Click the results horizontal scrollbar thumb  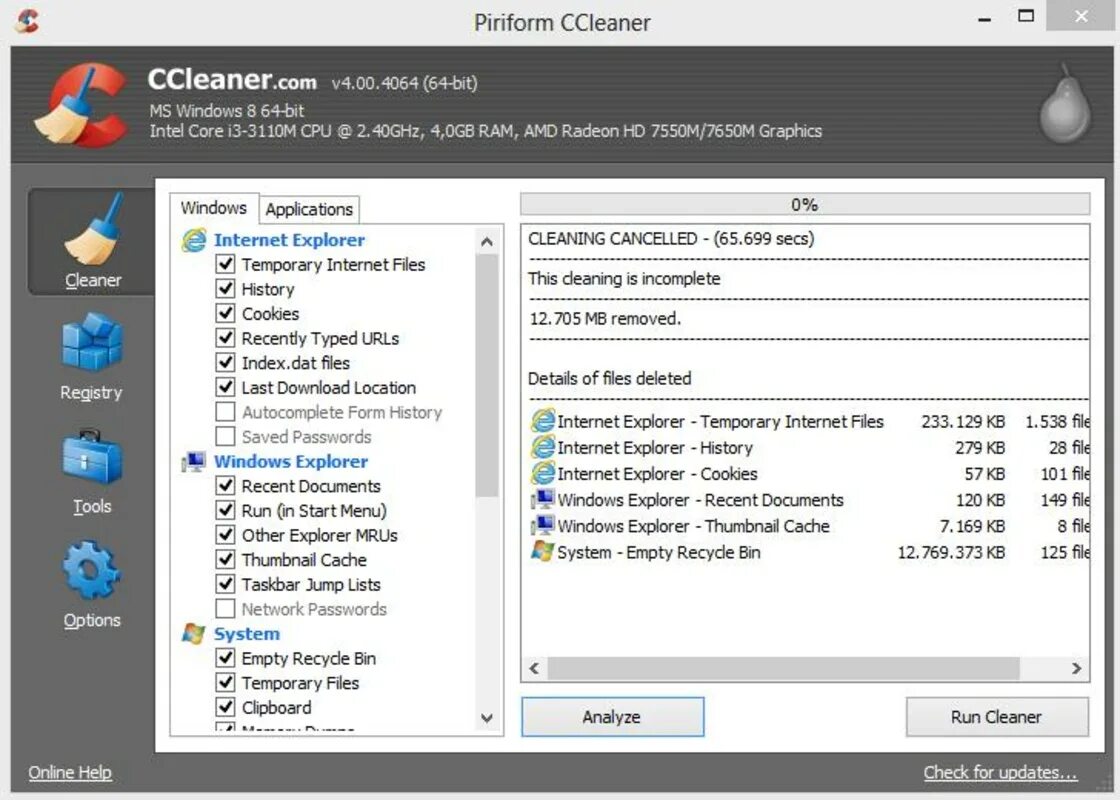784,669
